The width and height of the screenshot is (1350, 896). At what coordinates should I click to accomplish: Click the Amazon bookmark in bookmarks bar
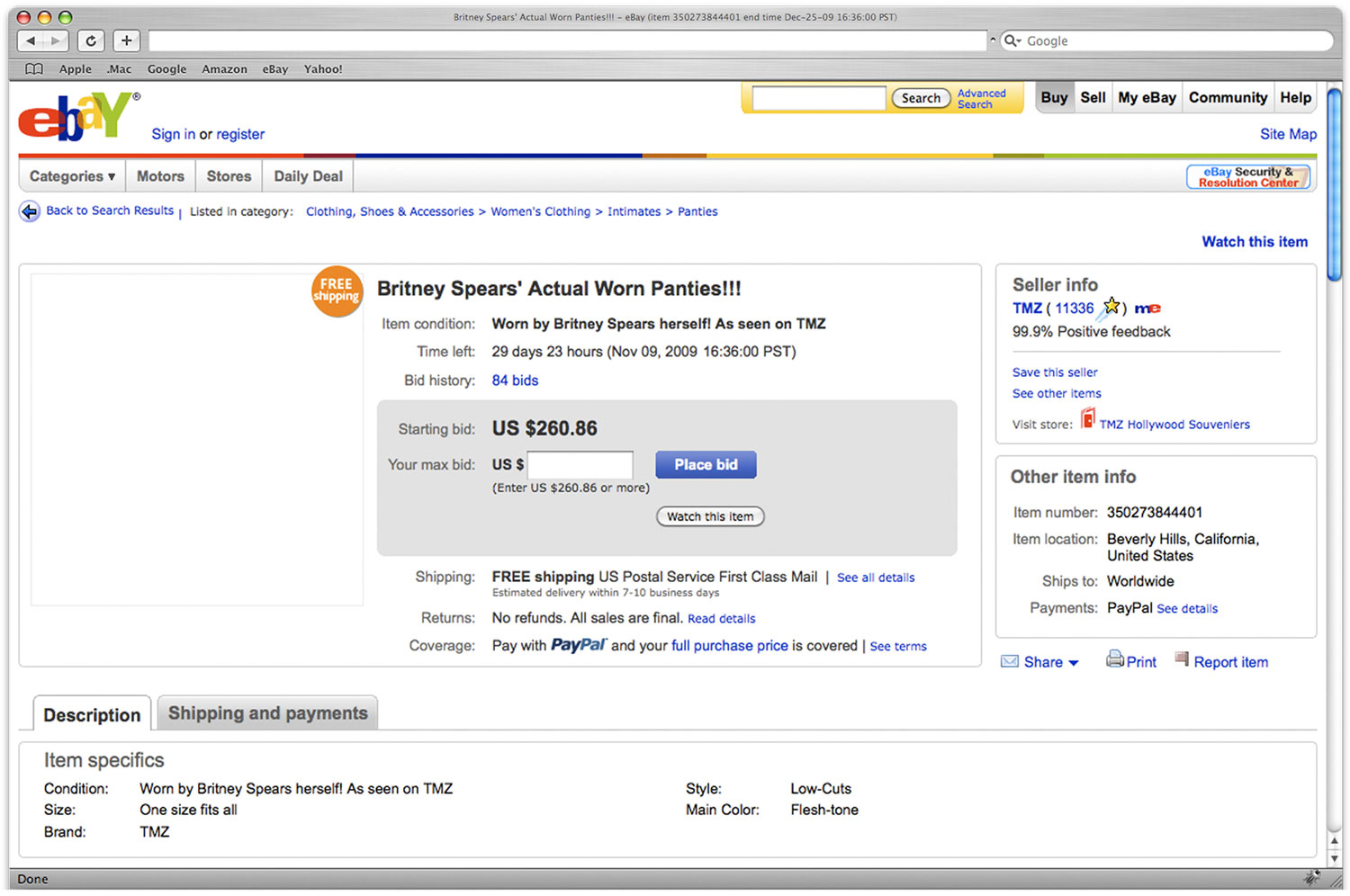224,69
